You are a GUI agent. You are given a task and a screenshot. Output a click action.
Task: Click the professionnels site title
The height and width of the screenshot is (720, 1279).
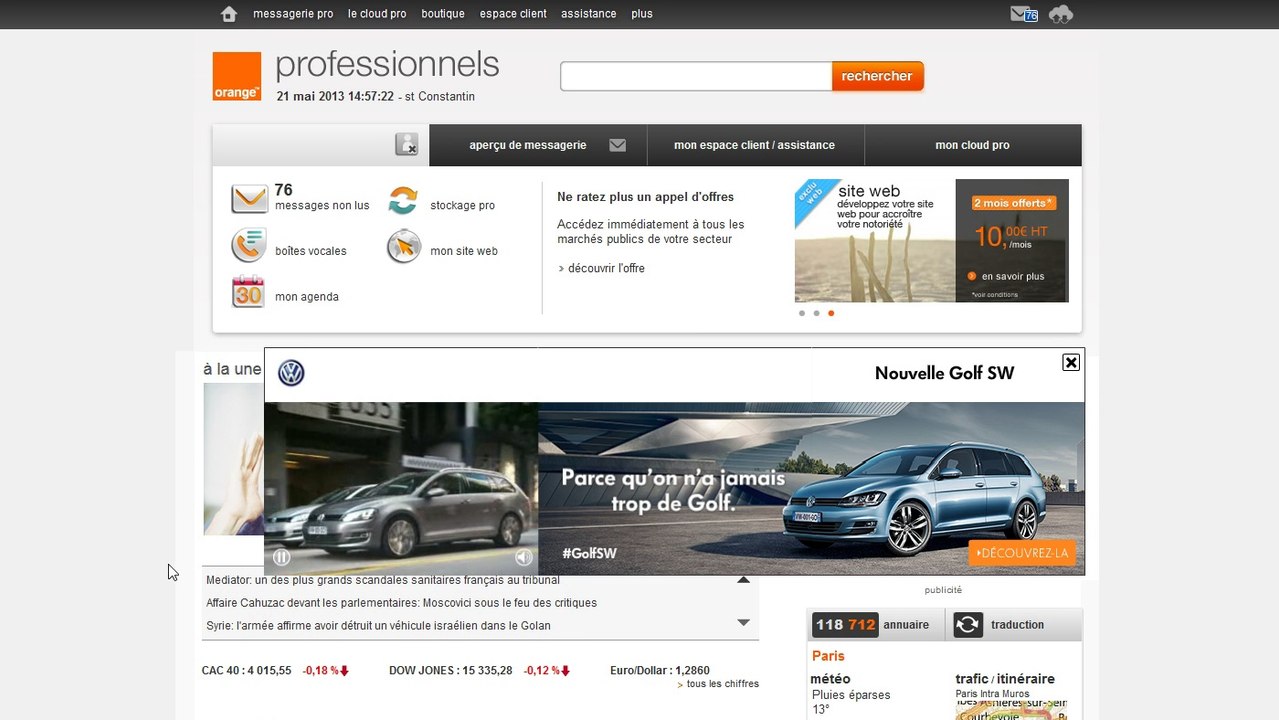[387, 65]
